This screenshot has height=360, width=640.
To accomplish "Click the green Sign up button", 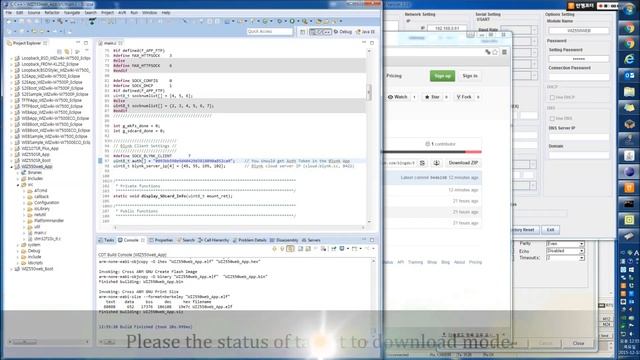I will pos(442,76).
